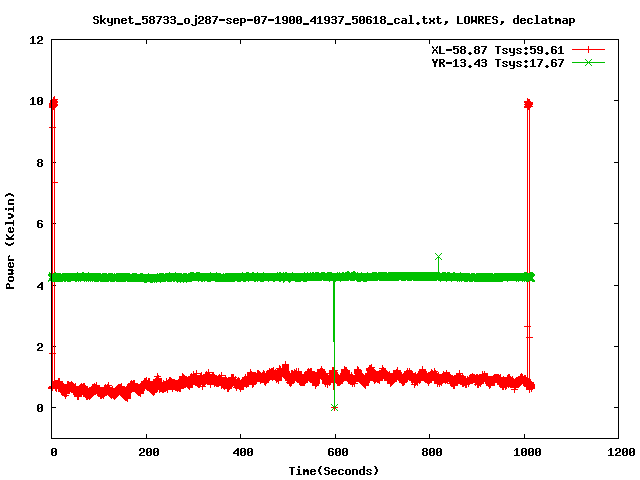Click the x-axis tick label 1200
The height and width of the screenshot is (480, 640).
point(621,452)
